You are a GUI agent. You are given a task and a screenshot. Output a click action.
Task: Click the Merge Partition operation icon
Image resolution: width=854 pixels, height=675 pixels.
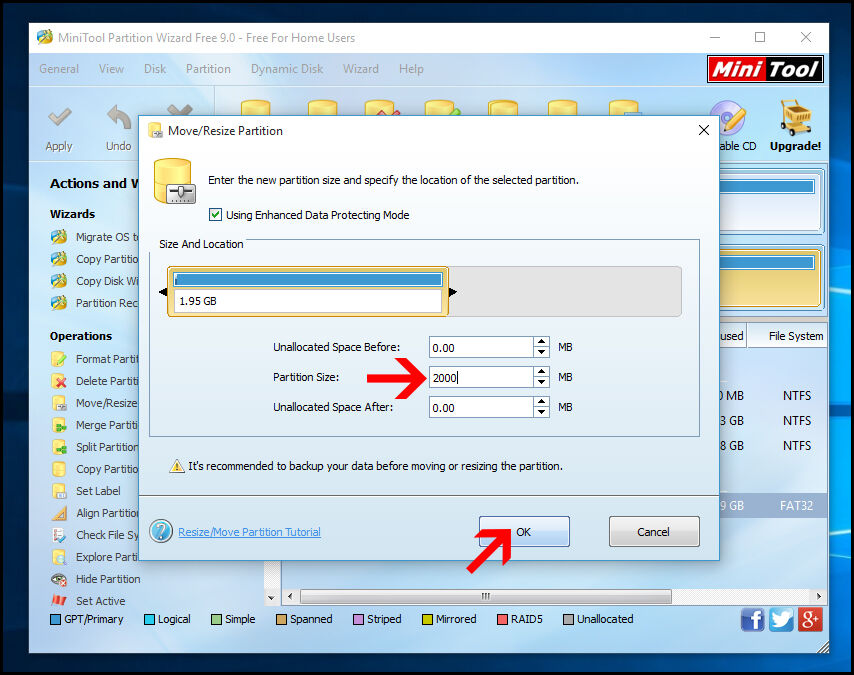(59, 425)
